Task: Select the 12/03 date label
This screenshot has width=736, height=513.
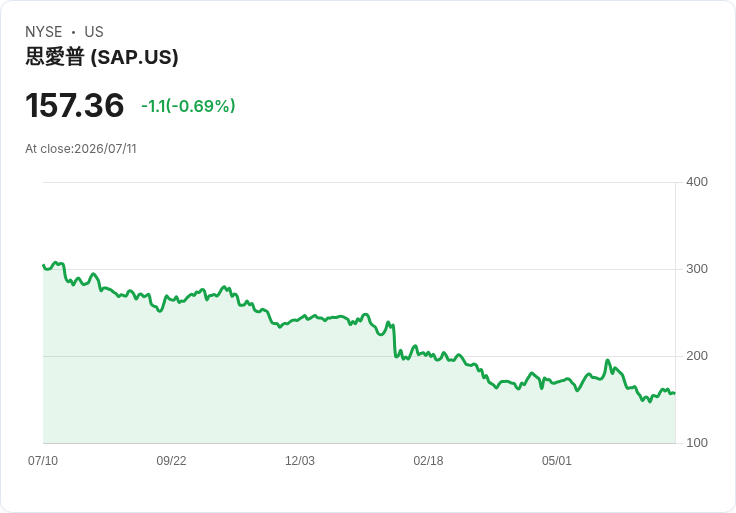Action: (x=300, y=460)
